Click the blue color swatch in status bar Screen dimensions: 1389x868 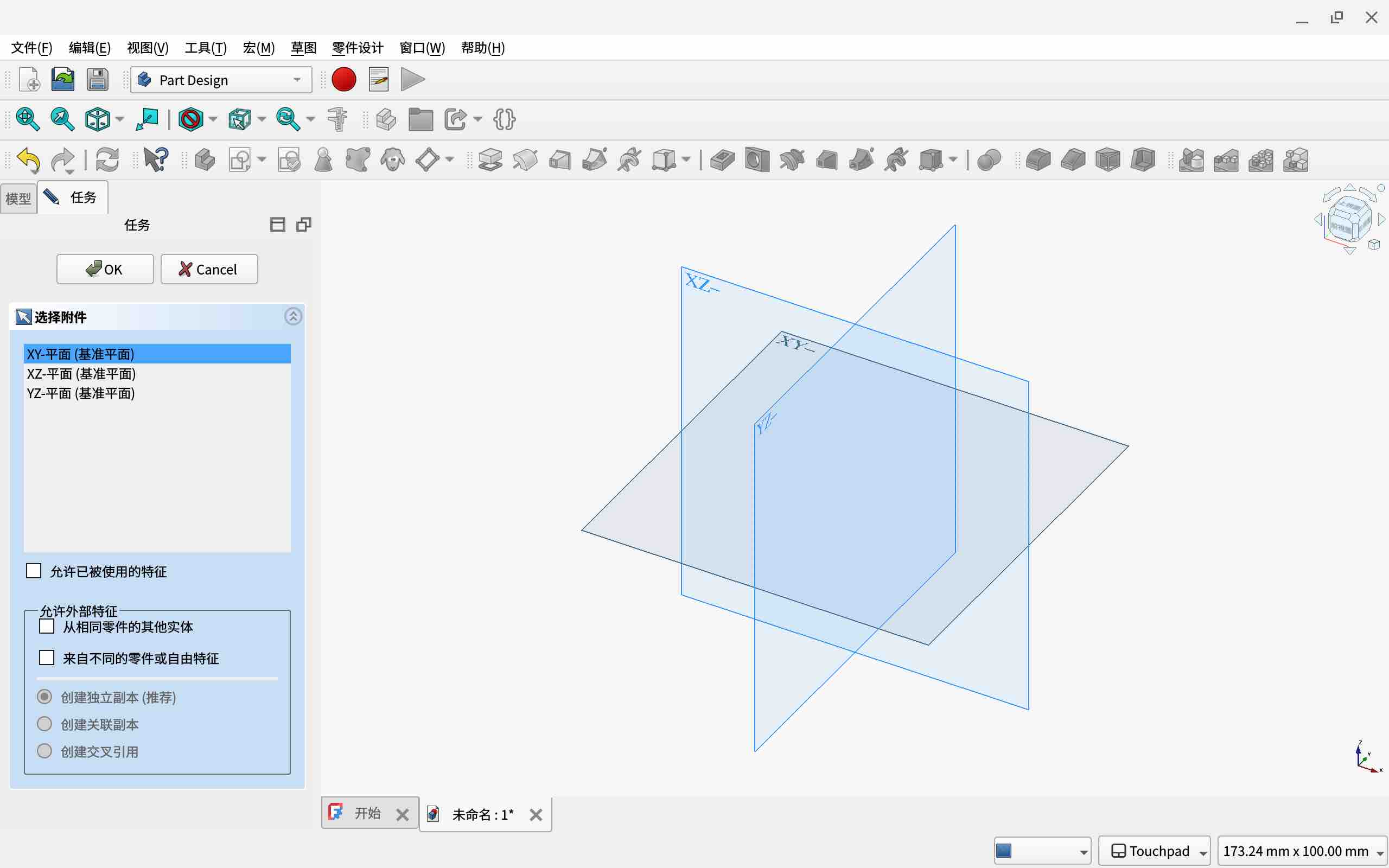point(1004,851)
